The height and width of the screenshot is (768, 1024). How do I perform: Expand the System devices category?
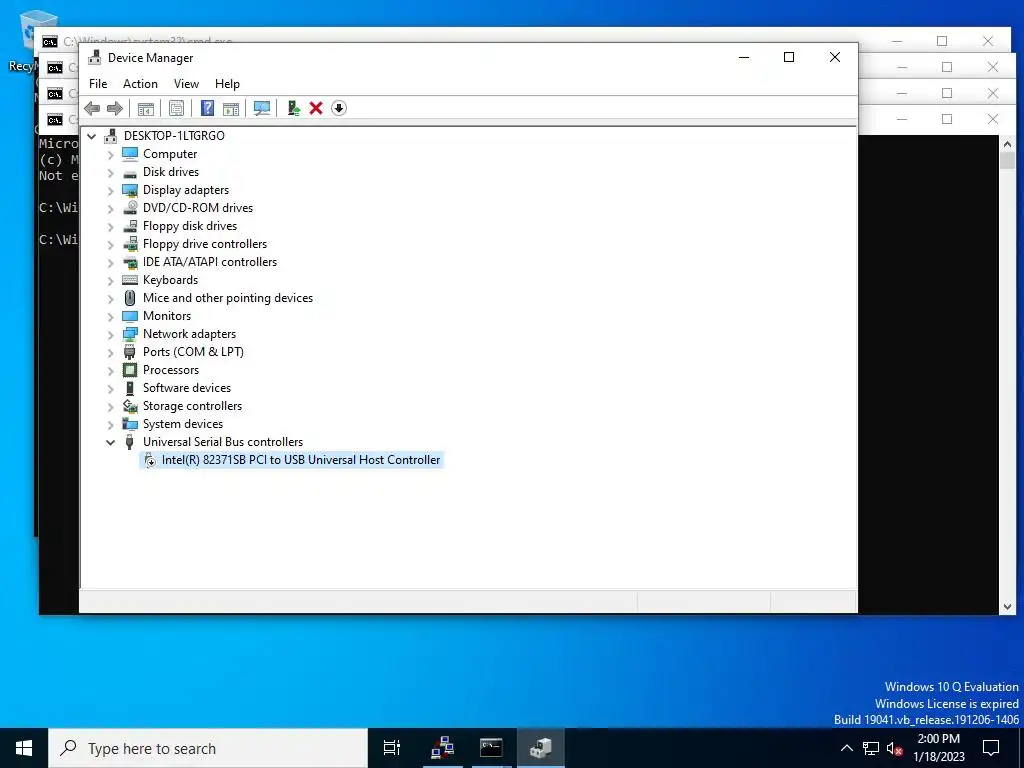(110, 424)
